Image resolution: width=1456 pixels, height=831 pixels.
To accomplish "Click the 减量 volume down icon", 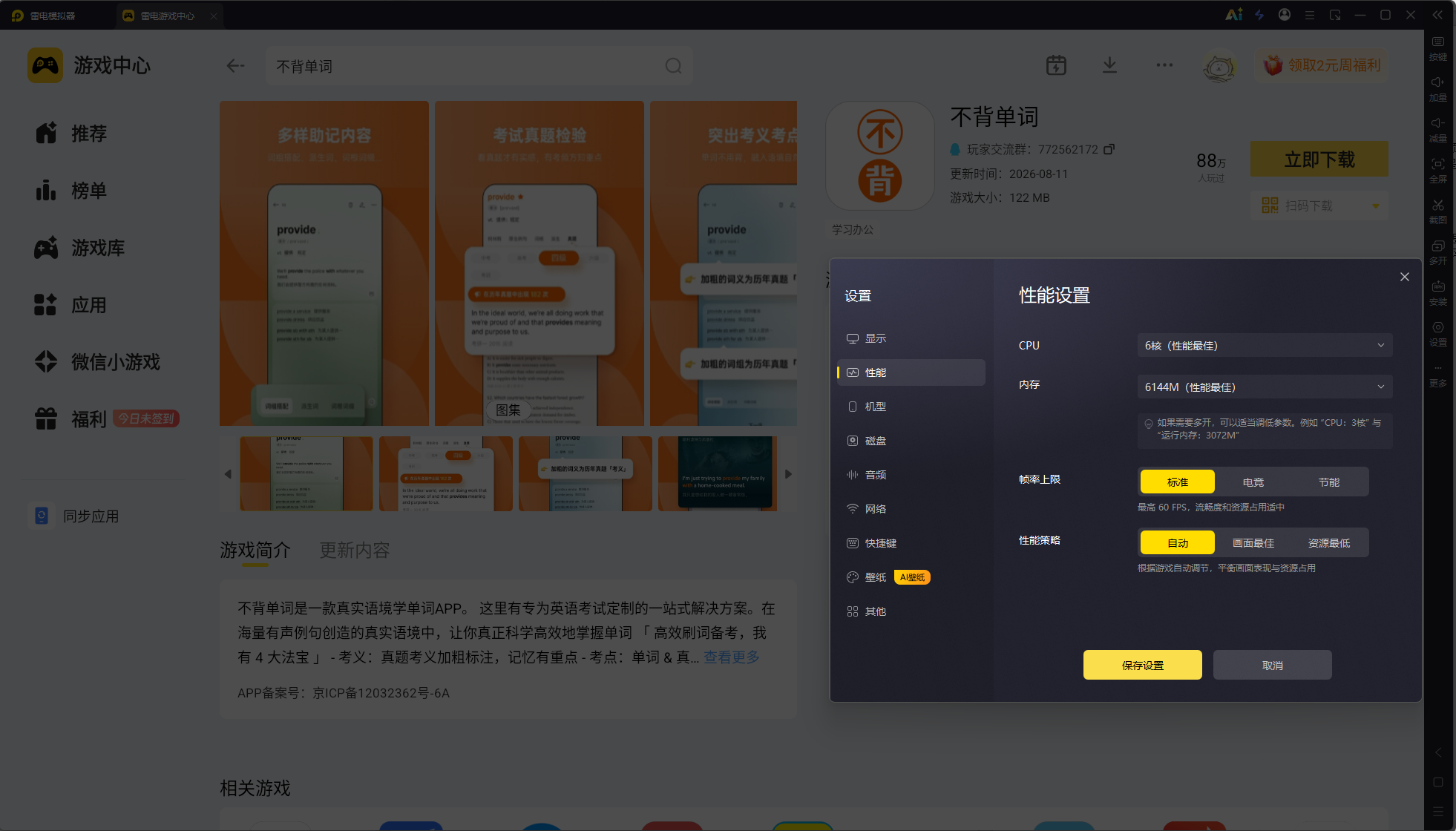I will (x=1438, y=130).
